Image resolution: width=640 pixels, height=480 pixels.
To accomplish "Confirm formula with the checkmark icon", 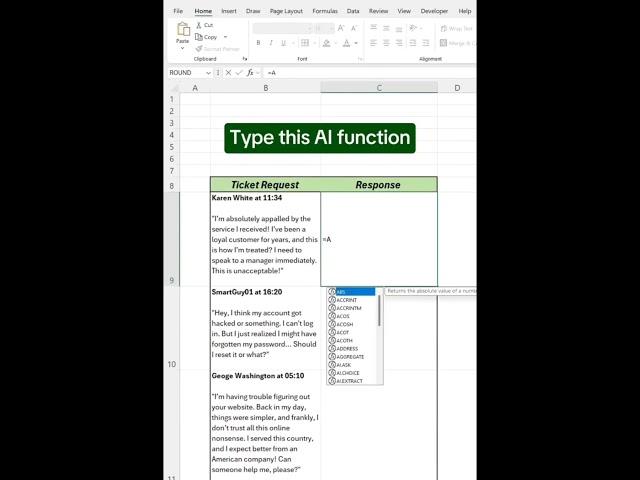I will [239, 73].
